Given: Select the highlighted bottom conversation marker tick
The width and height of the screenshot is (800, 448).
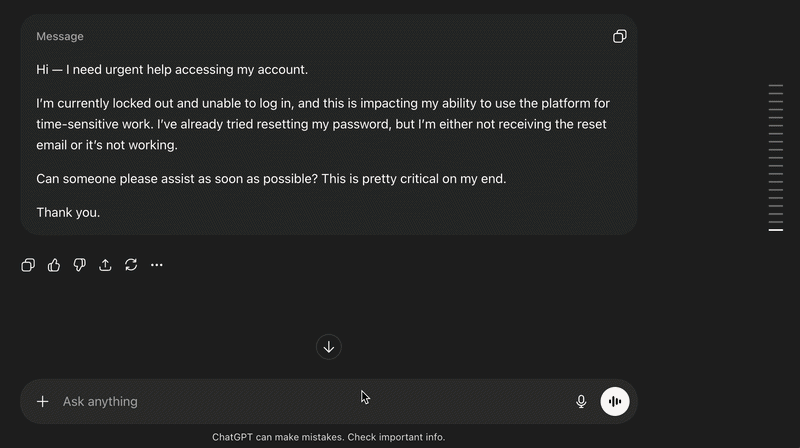Looking at the screenshot, I should (x=775, y=230).
